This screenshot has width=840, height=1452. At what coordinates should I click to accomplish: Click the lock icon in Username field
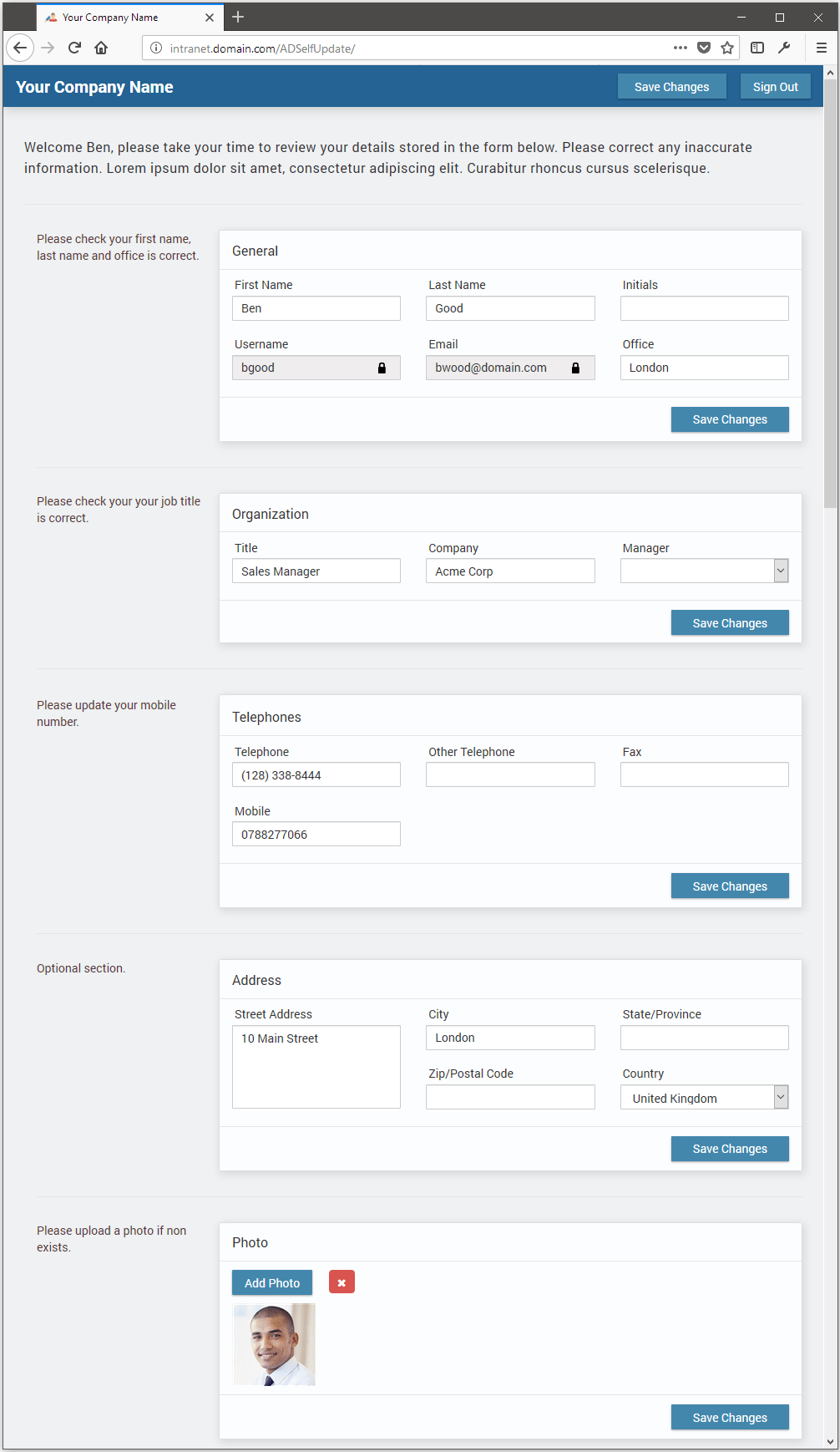[382, 368]
